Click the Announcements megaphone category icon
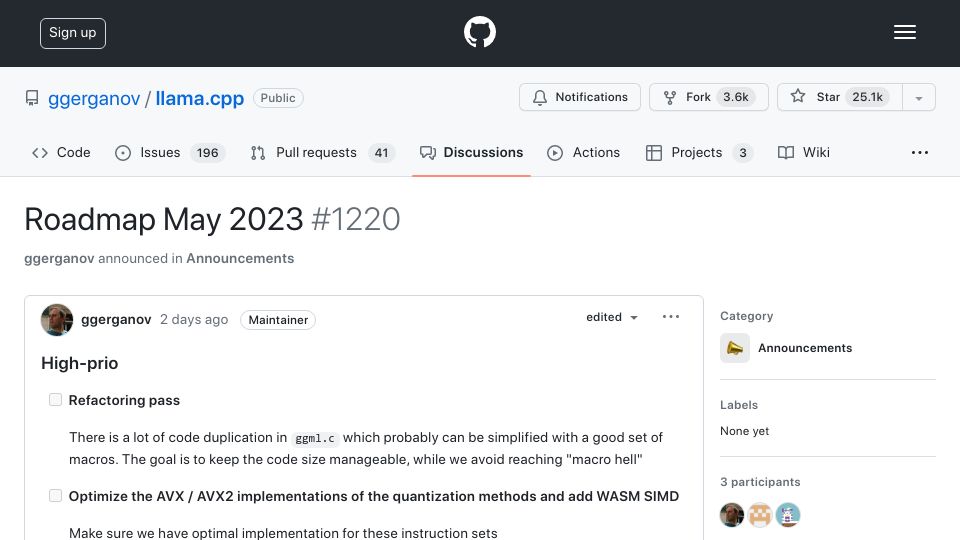The image size is (960, 540). click(x=735, y=348)
